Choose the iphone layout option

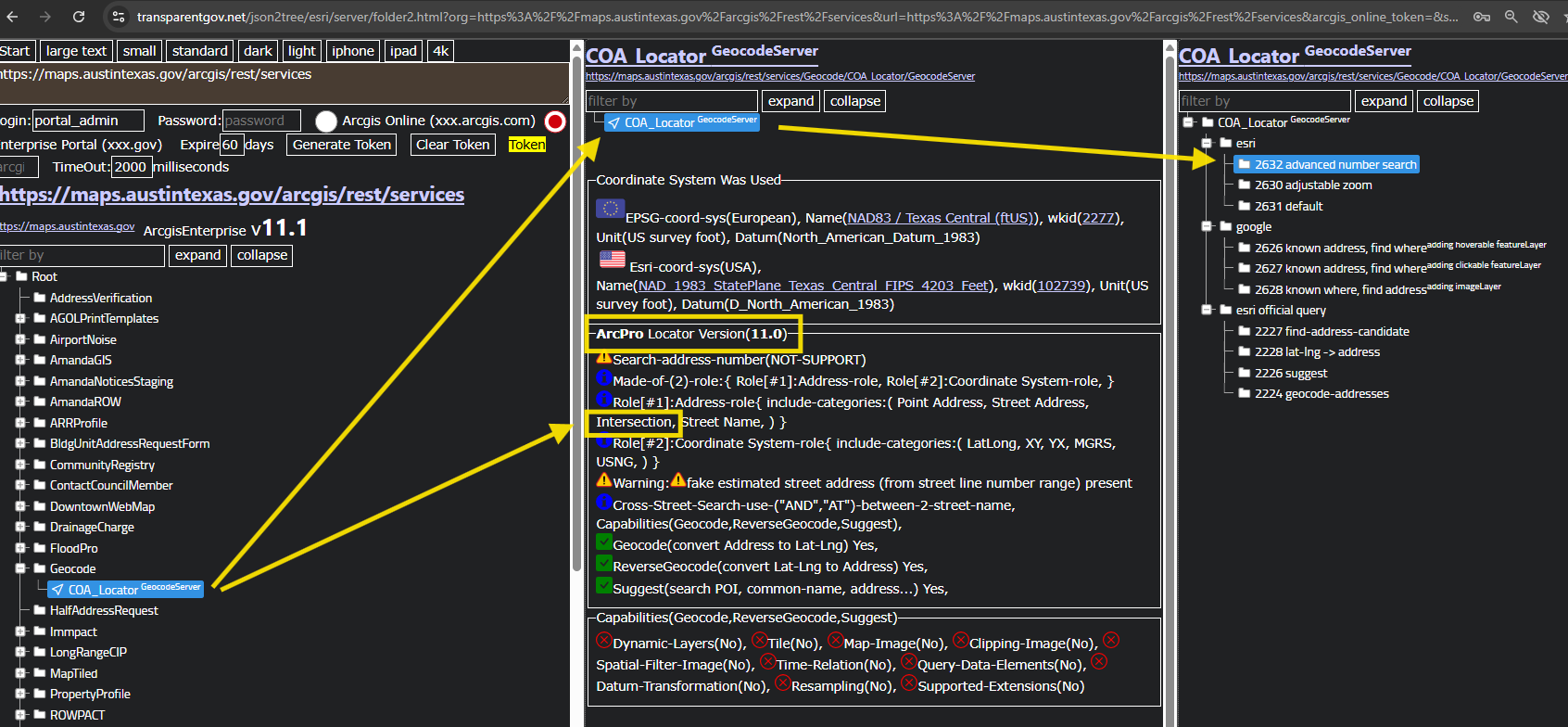click(352, 51)
